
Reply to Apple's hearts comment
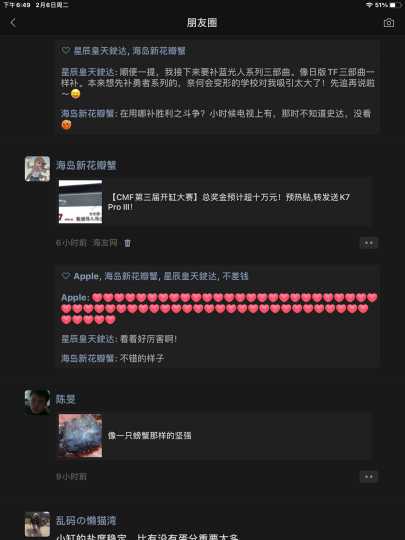click(219, 309)
